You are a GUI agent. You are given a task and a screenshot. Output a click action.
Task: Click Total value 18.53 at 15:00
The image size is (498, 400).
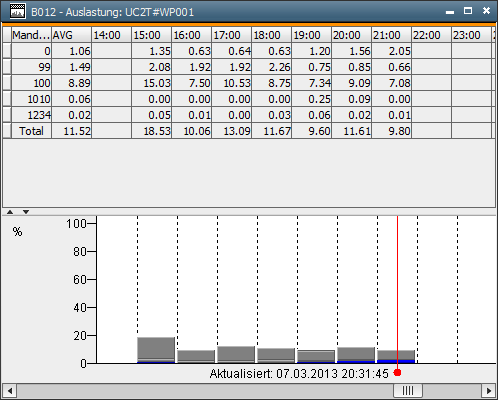pos(152,131)
